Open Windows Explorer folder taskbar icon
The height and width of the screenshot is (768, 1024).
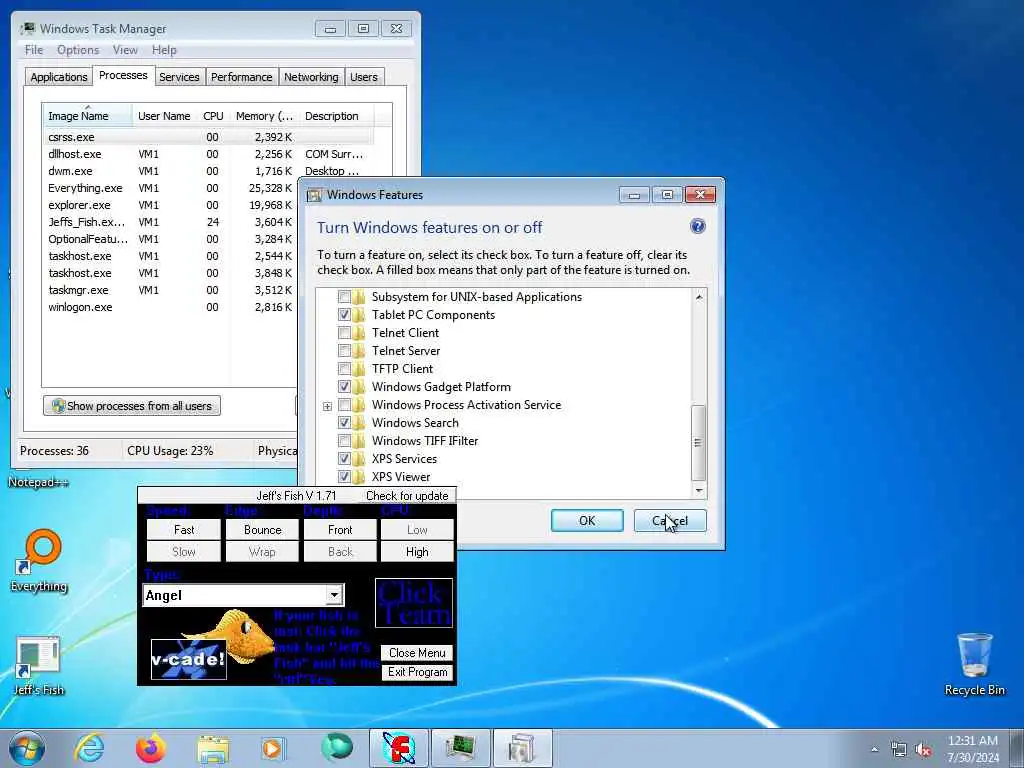(213, 749)
